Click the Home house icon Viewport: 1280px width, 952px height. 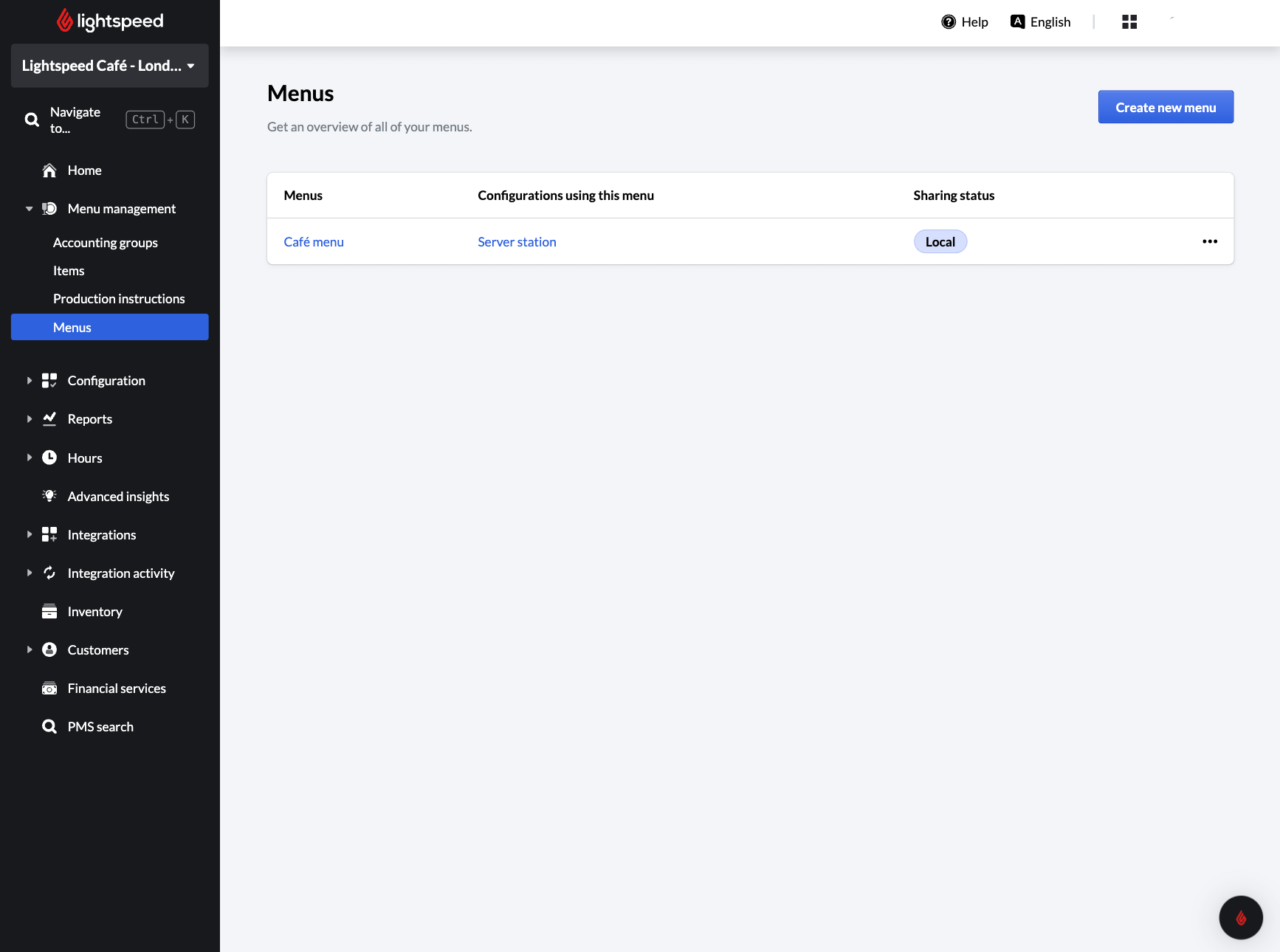(49, 170)
